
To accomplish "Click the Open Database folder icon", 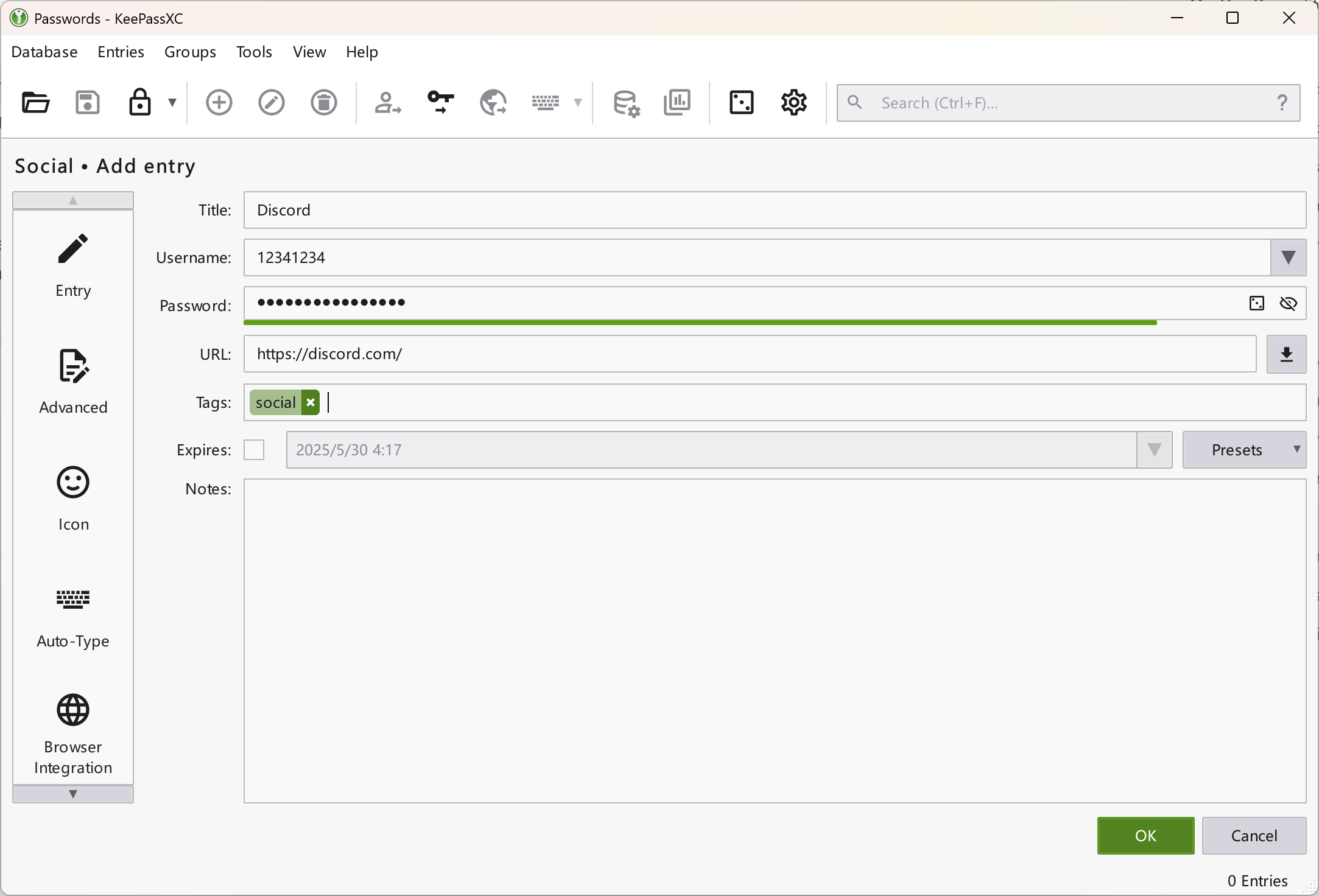I will pyautogui.click(x=35, y=102).
